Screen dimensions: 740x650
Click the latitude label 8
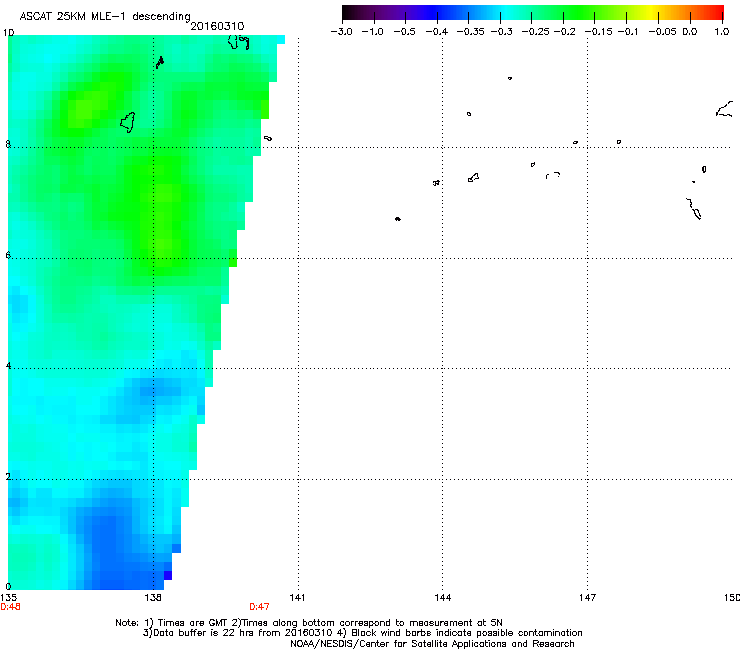click(8, 144)
